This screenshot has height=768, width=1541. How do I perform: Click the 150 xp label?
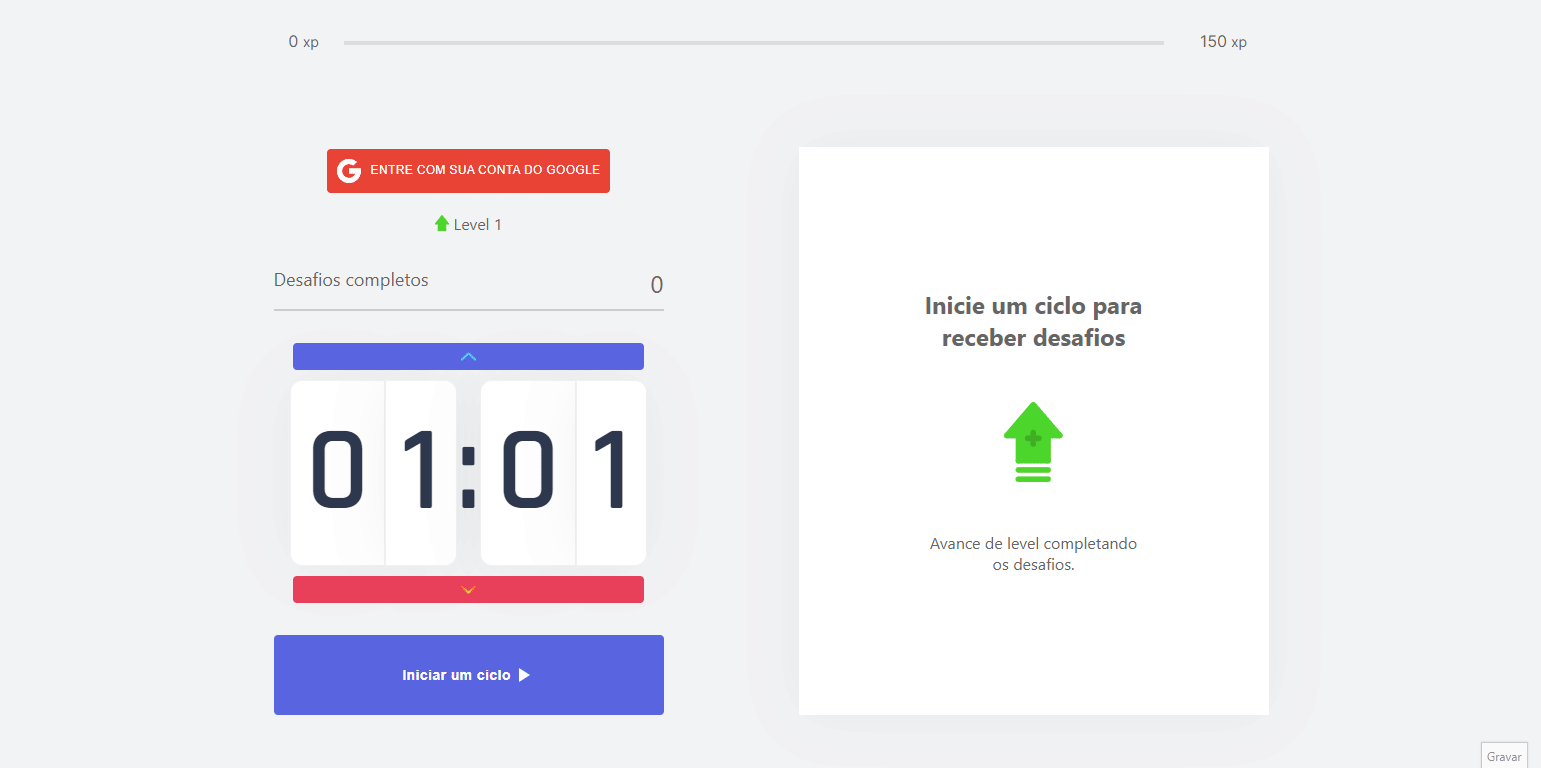[x=1223, y=42]
